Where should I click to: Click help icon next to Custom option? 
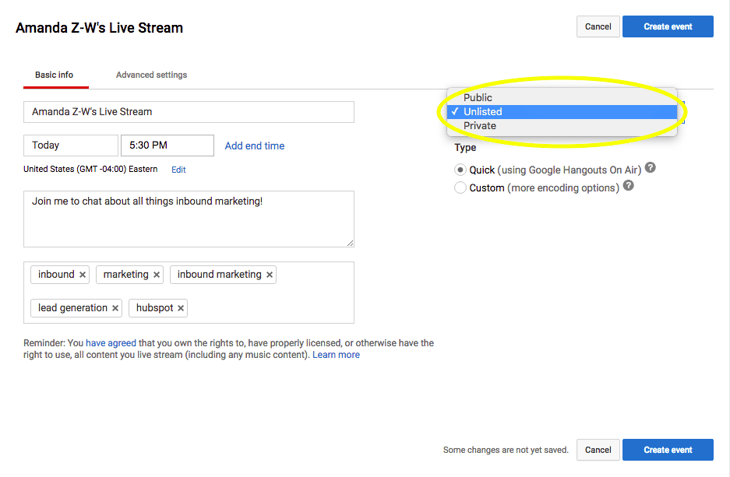(629, 186)
